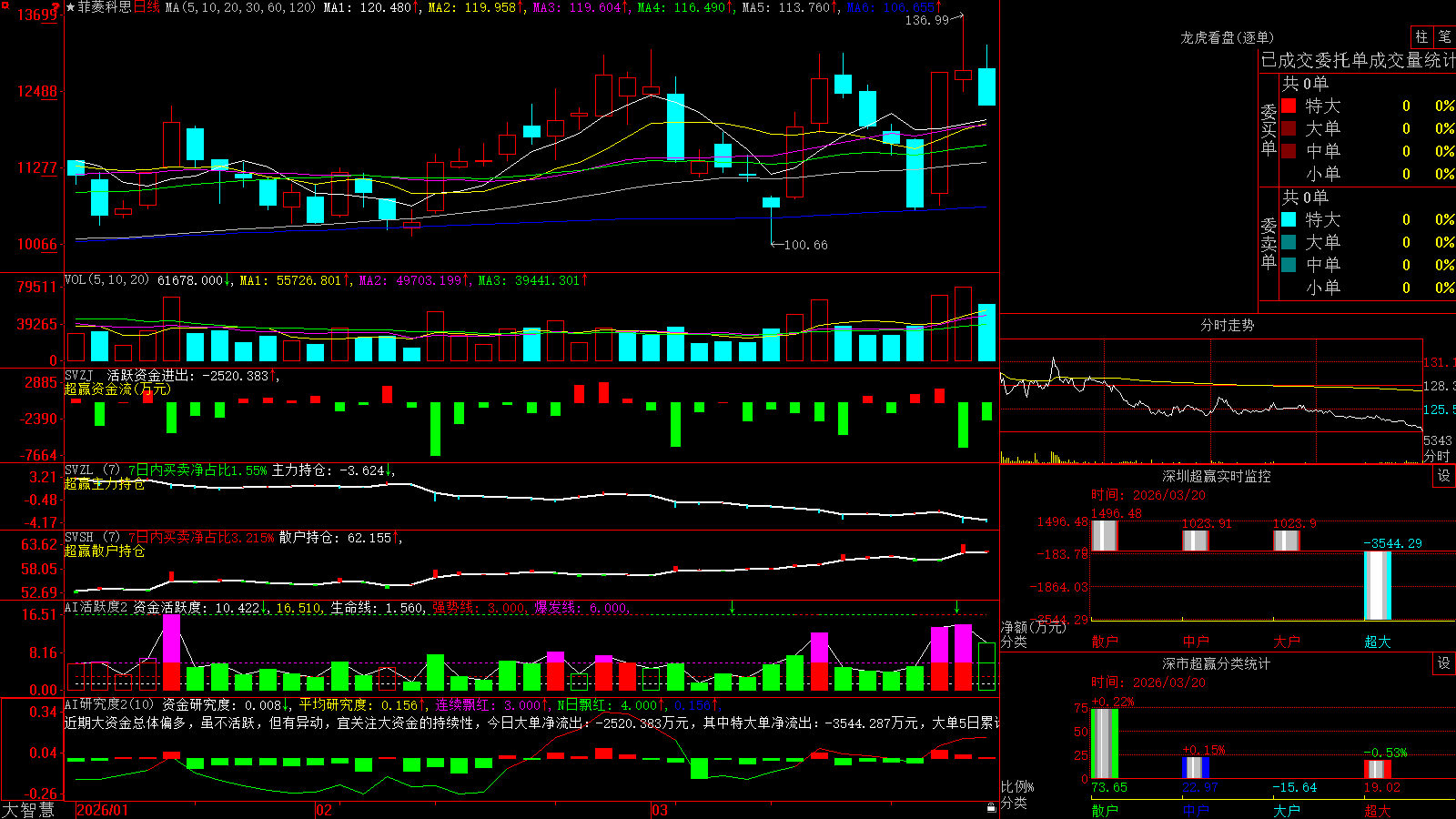Click the 2026/01 date marker on the time axis
This screenshot has height=819, width=1456.
(103, 810)
